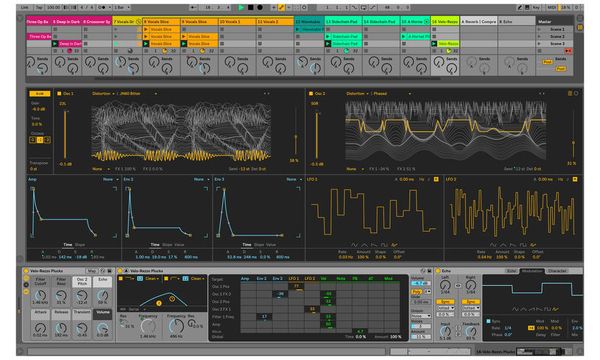Click the Echo left/right channel link icon
600x360 pixels.
[x=458, y=285]
